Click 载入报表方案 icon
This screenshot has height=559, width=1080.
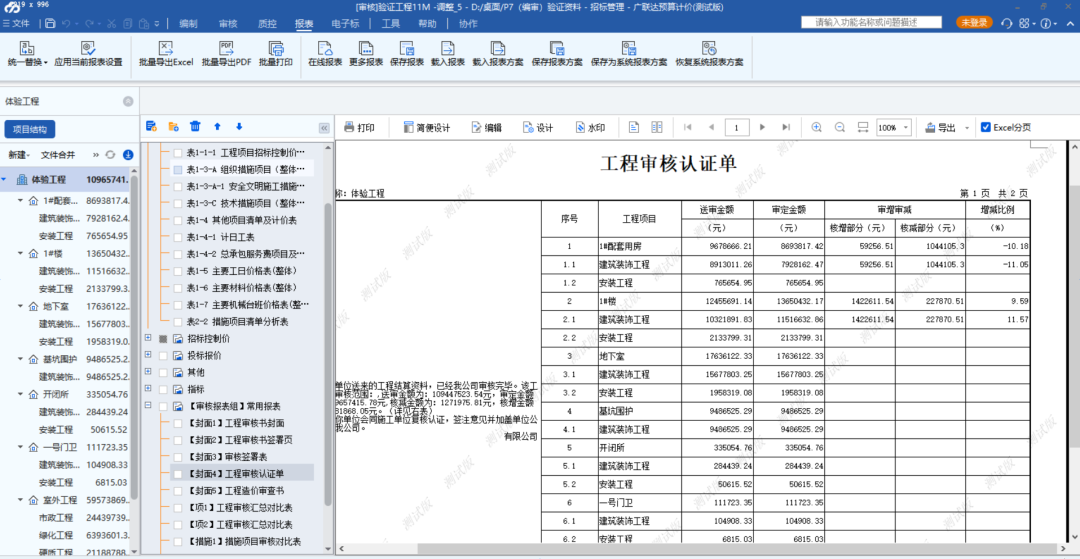coord(497,48)
